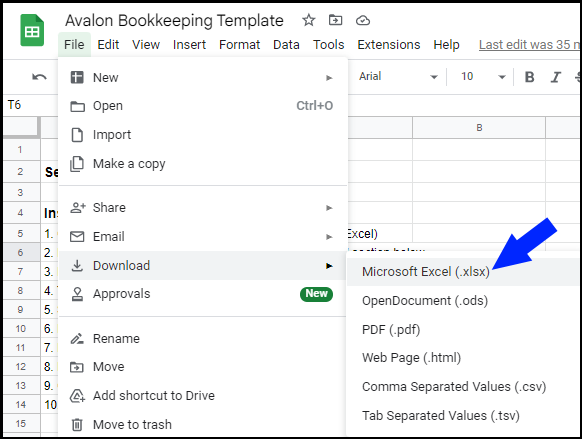Screen dimensions: 582x439
Task: Open the Data menu
Action: tap(286, 45)
